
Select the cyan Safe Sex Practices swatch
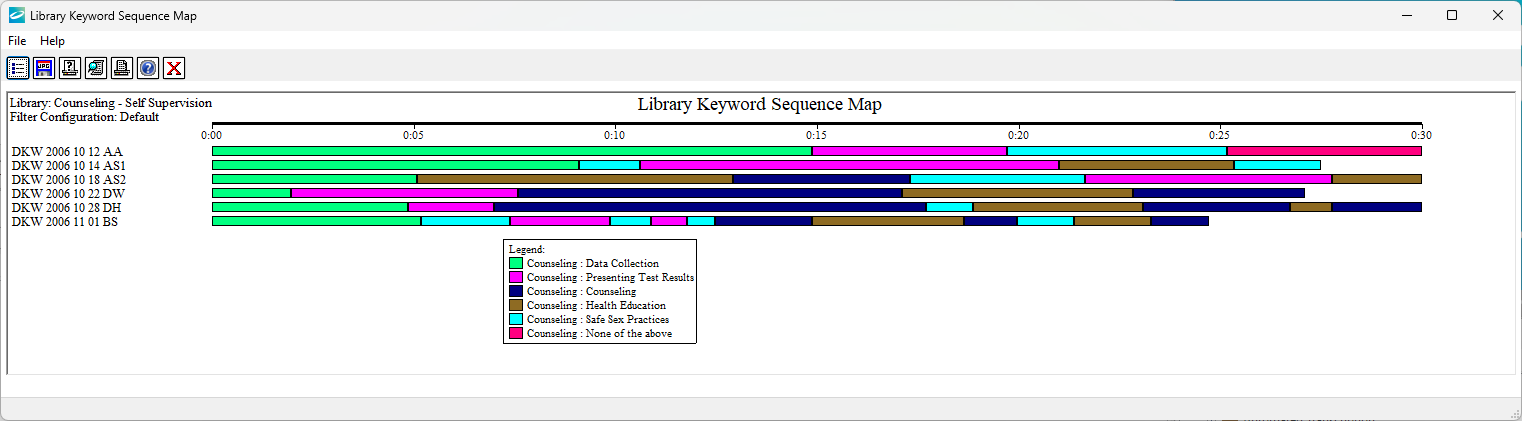click(x=516, y=320)
